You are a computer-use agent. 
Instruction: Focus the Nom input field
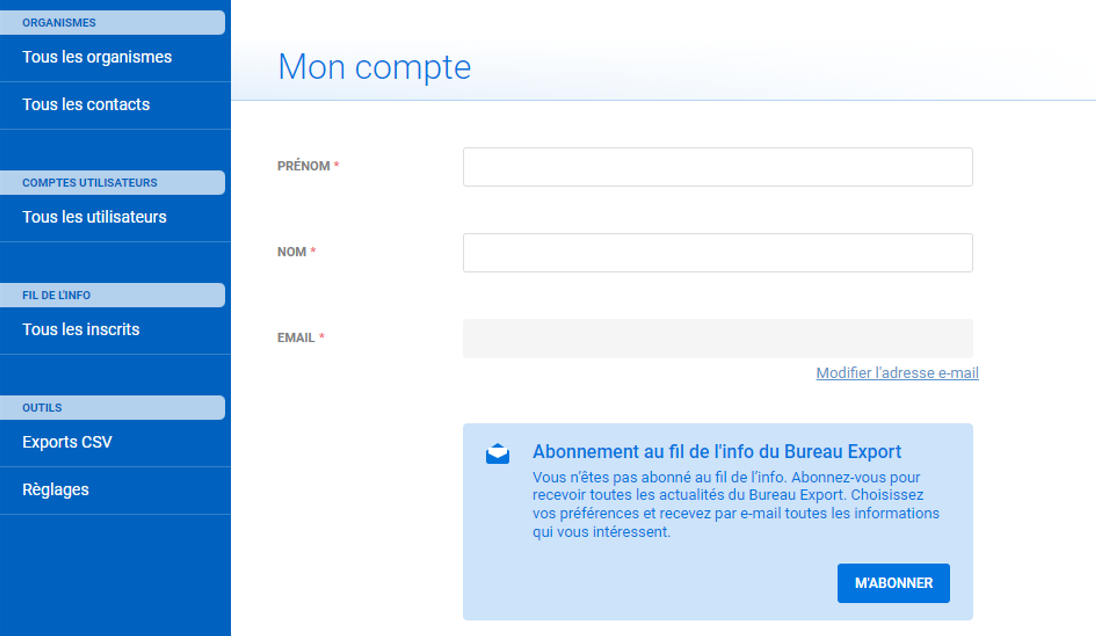[x=717, y=253]
